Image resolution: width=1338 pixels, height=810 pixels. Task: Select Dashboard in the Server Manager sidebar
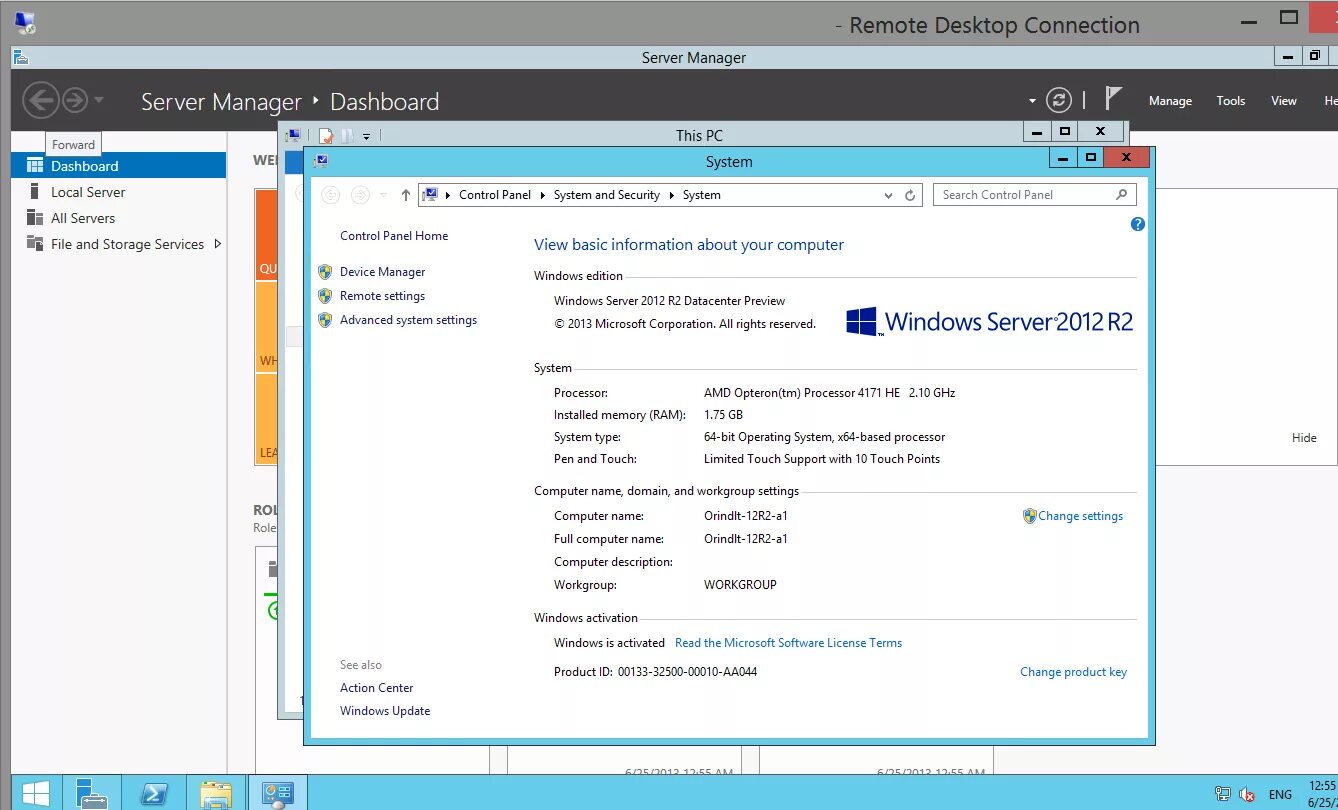pos(119,166)
